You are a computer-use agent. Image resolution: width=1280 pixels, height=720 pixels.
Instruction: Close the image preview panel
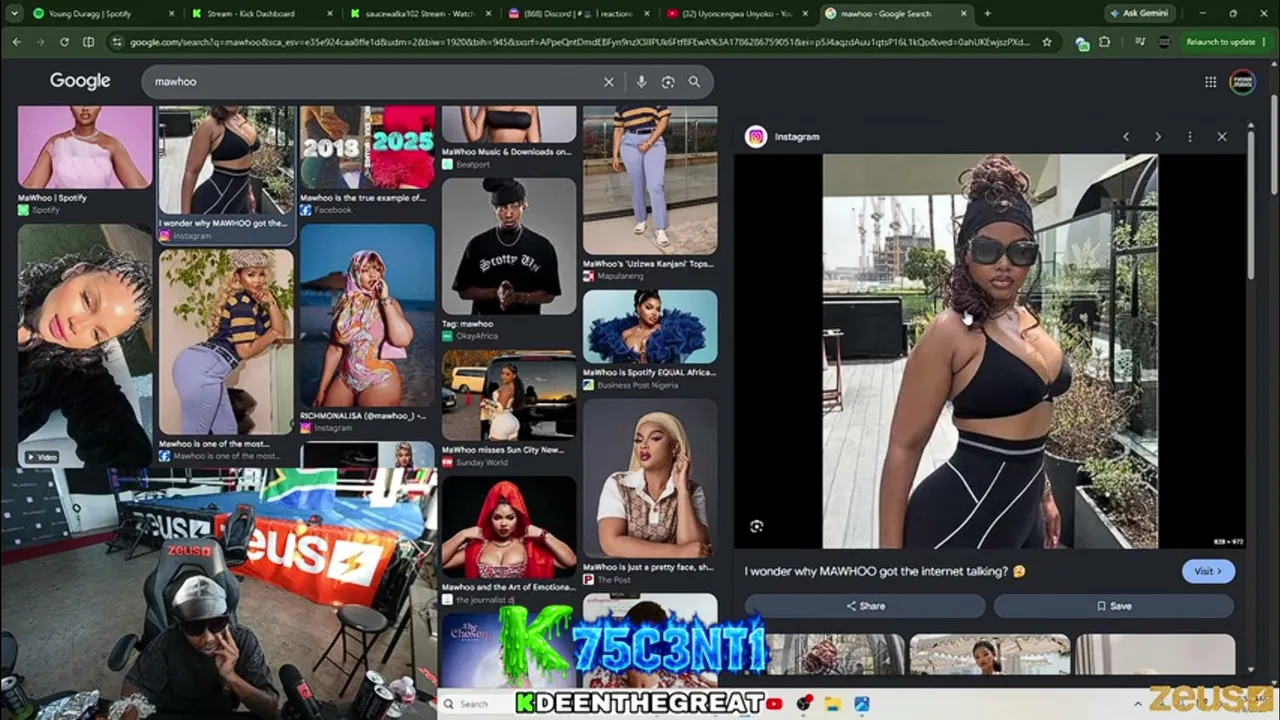pos(1221,137)
